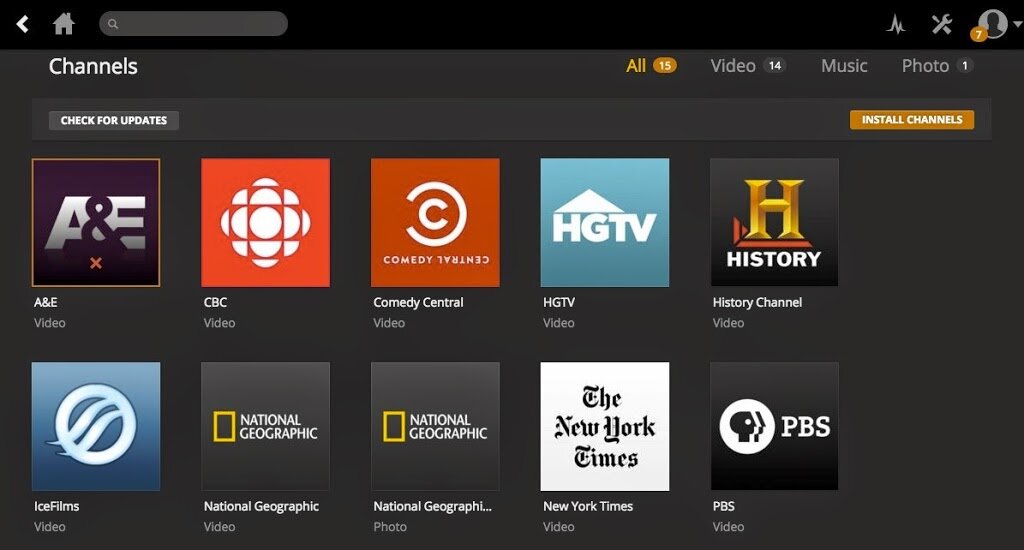Screen dimensions: 1024x550
Task: Open the A&E channel thumbnail
Action: pyautogui.click(x=96, y=222)
